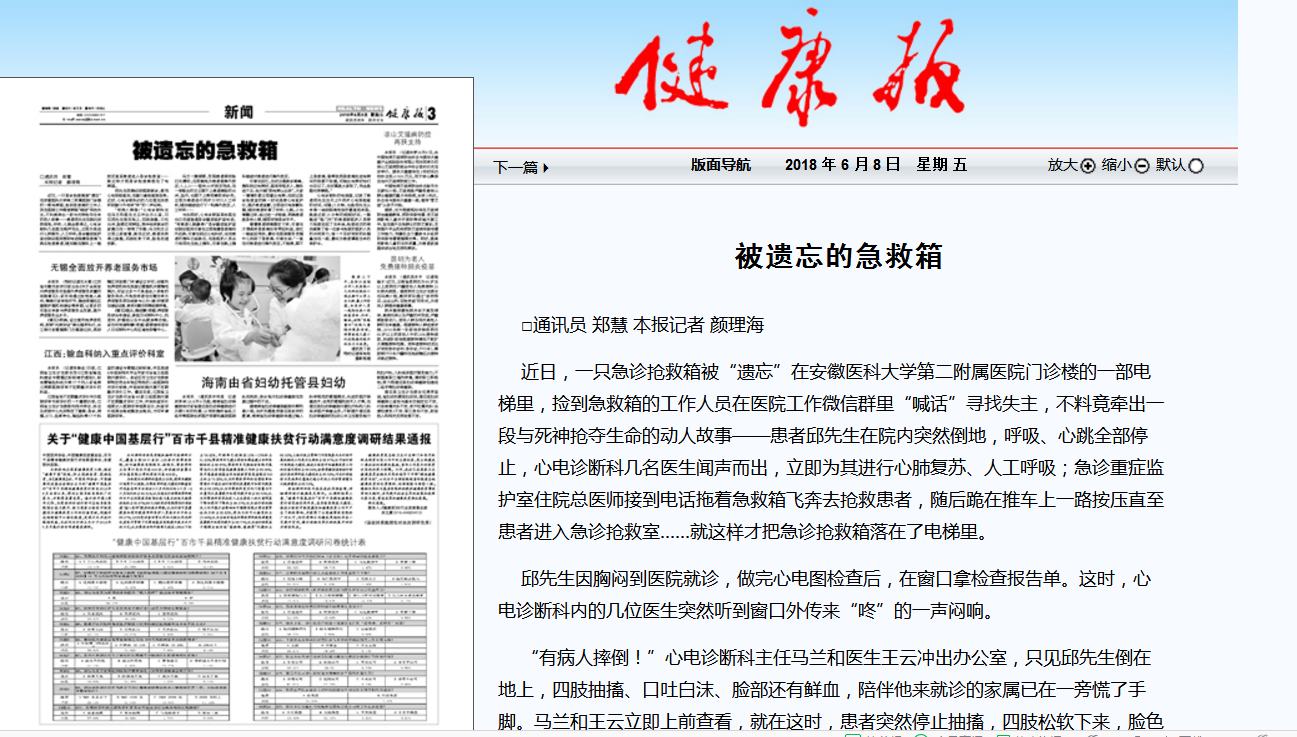1297x737 pixels.
Task: Open the 健康中国基层行 survey results notice
Action: coord(239,439)
